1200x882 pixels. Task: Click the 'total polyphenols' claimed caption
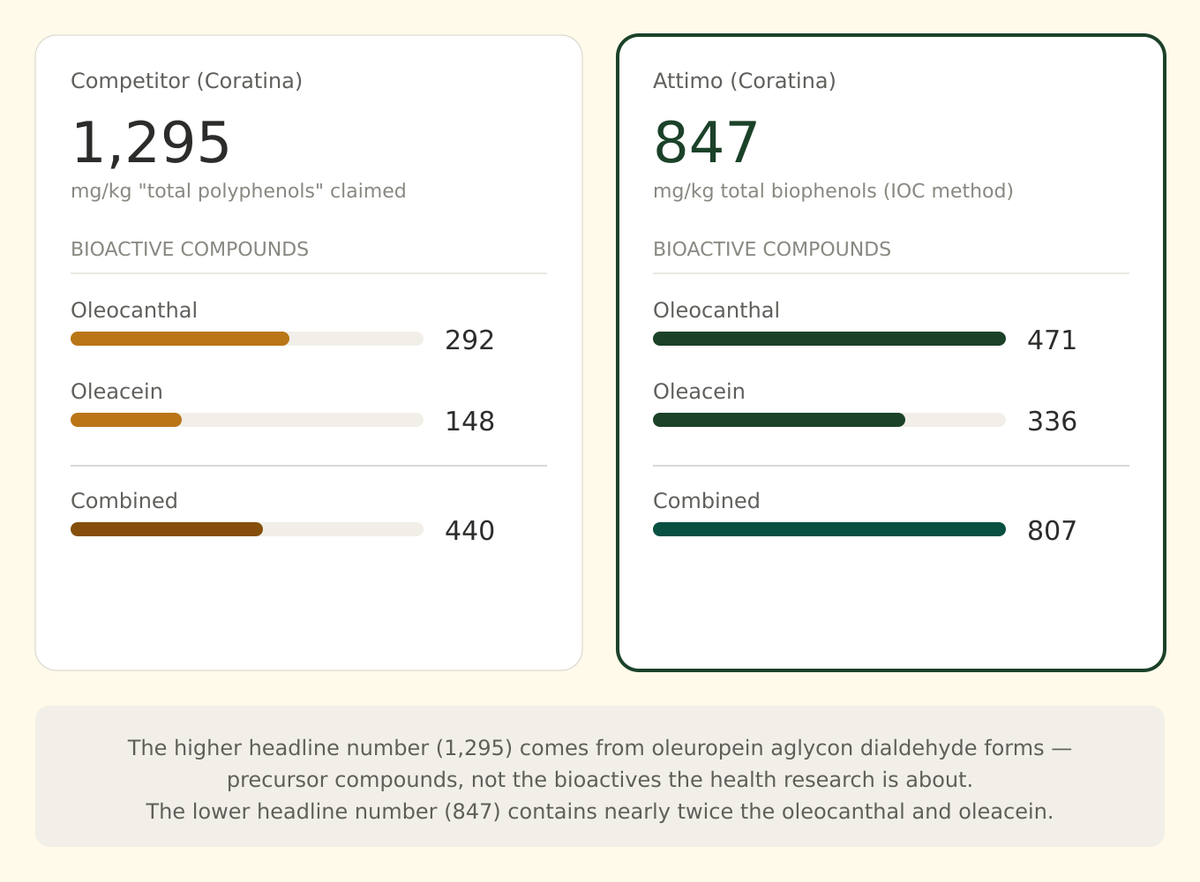[x=238, y=191]
